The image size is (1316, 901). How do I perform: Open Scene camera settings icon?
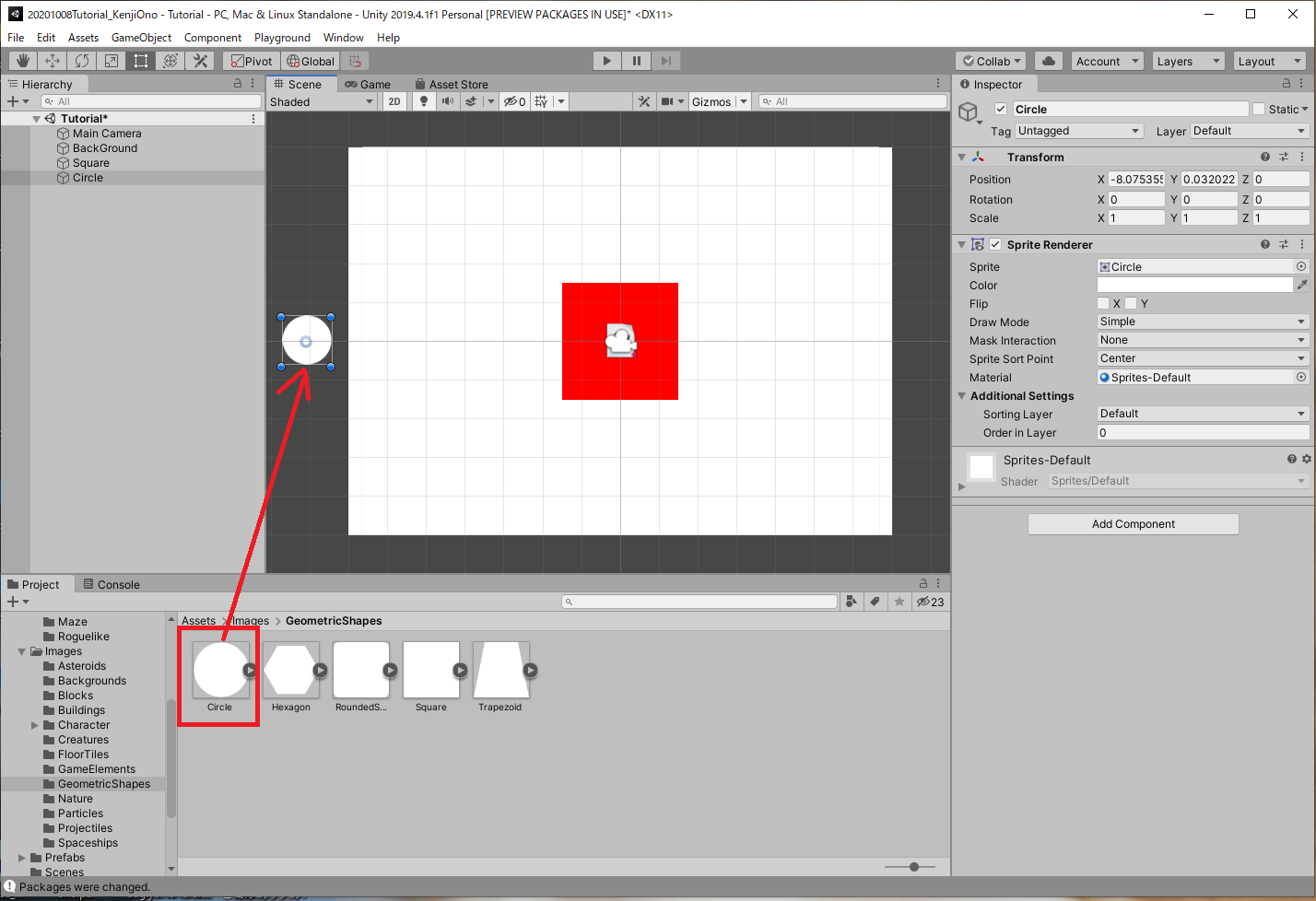(x=667, y=101)
